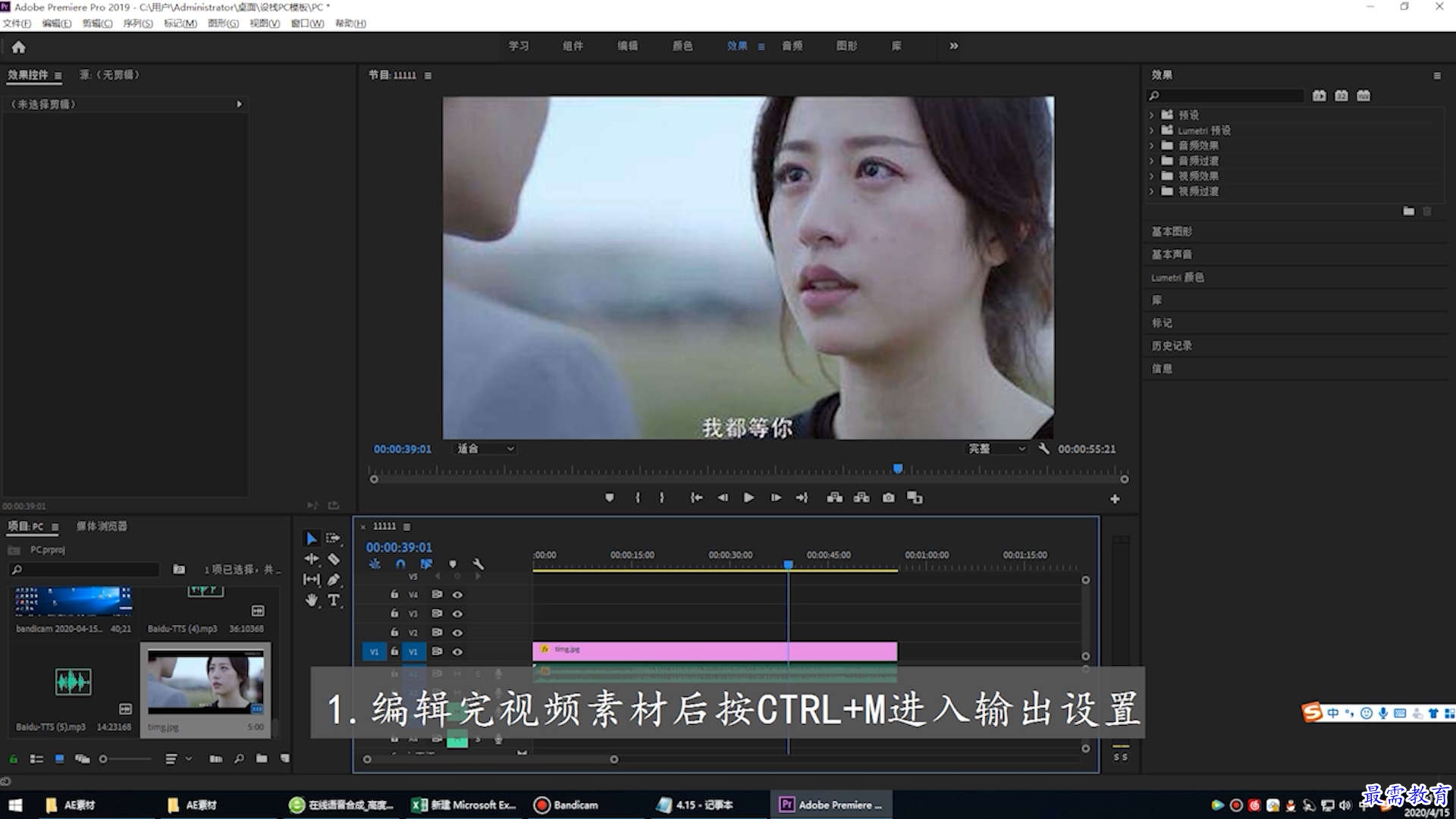The height and width of the screenshot is (819, 1456).
Task: Expand the 音频过渡 folder
Action: [1151, 161]
